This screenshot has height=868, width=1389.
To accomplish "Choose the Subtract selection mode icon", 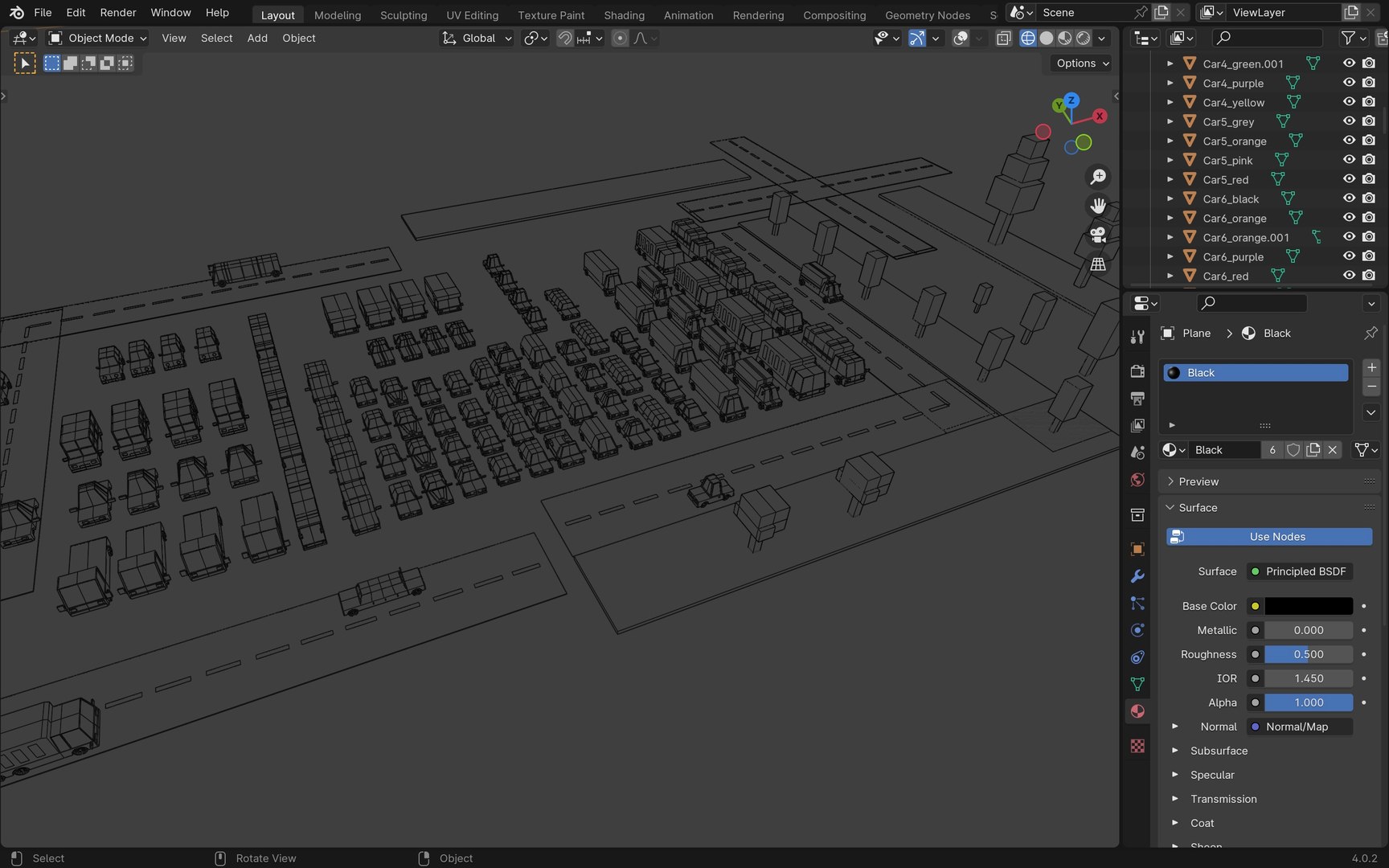I will click(88, 63).
